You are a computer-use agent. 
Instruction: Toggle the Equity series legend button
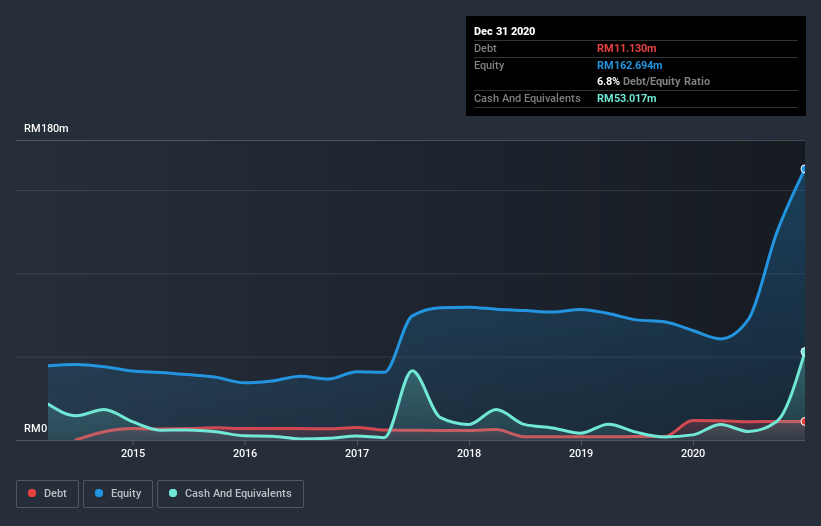tap(118, 494)
